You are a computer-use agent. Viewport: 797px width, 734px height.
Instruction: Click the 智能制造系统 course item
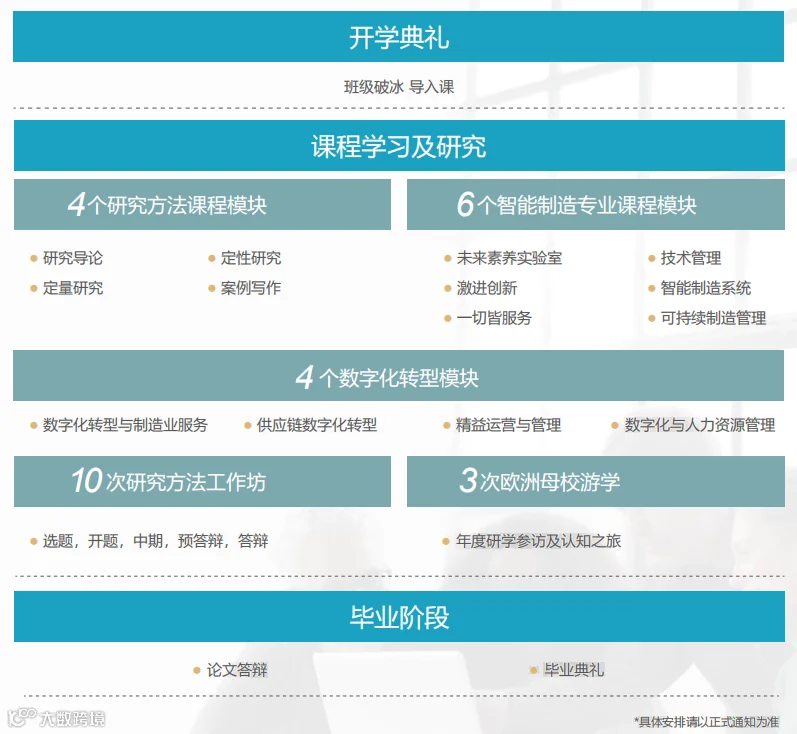pos(706,288)
